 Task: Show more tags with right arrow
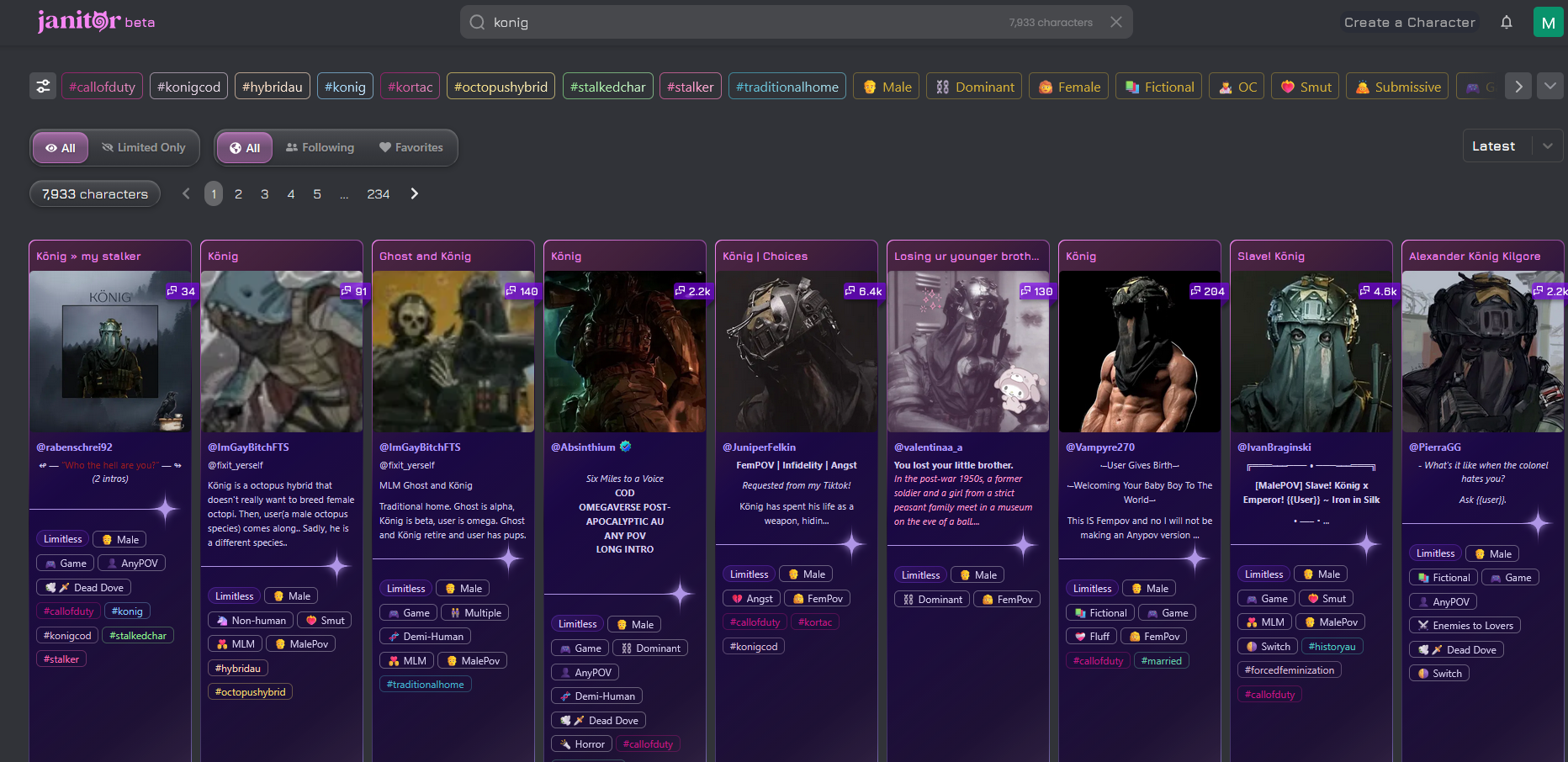point(1518,87)
